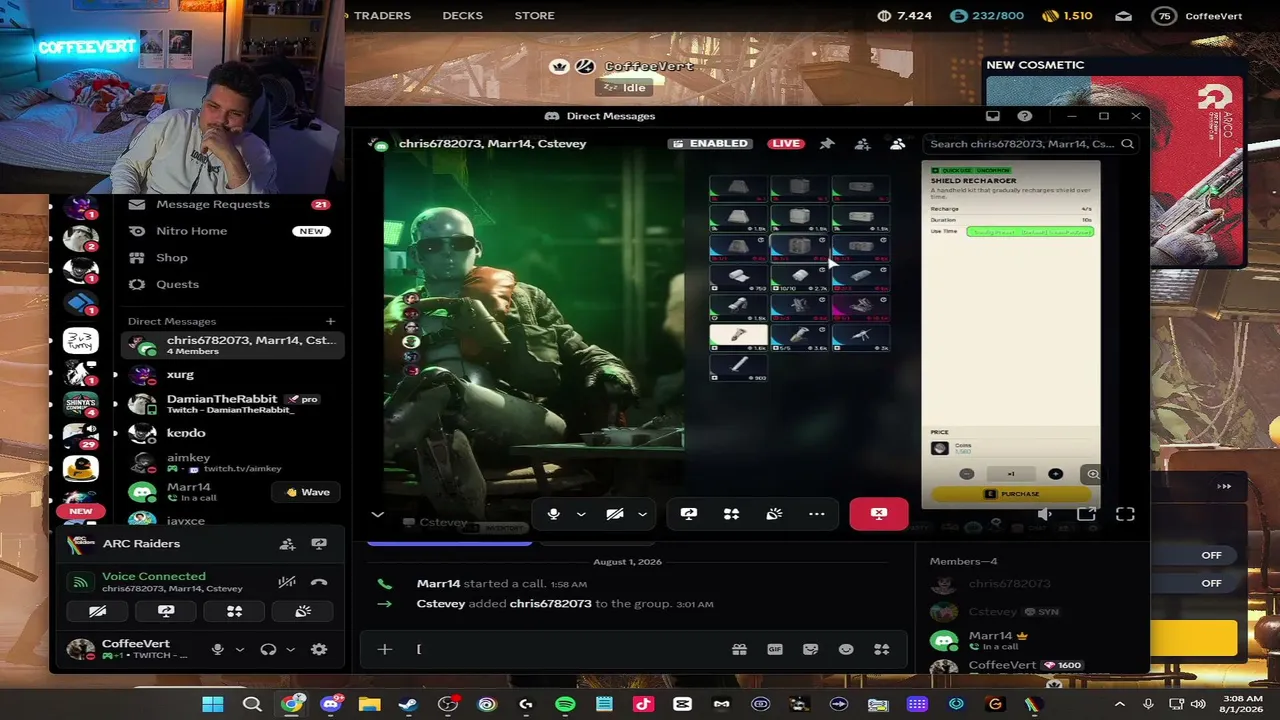
Task: Open direct message with aimkey
Action: click(230, 462)
